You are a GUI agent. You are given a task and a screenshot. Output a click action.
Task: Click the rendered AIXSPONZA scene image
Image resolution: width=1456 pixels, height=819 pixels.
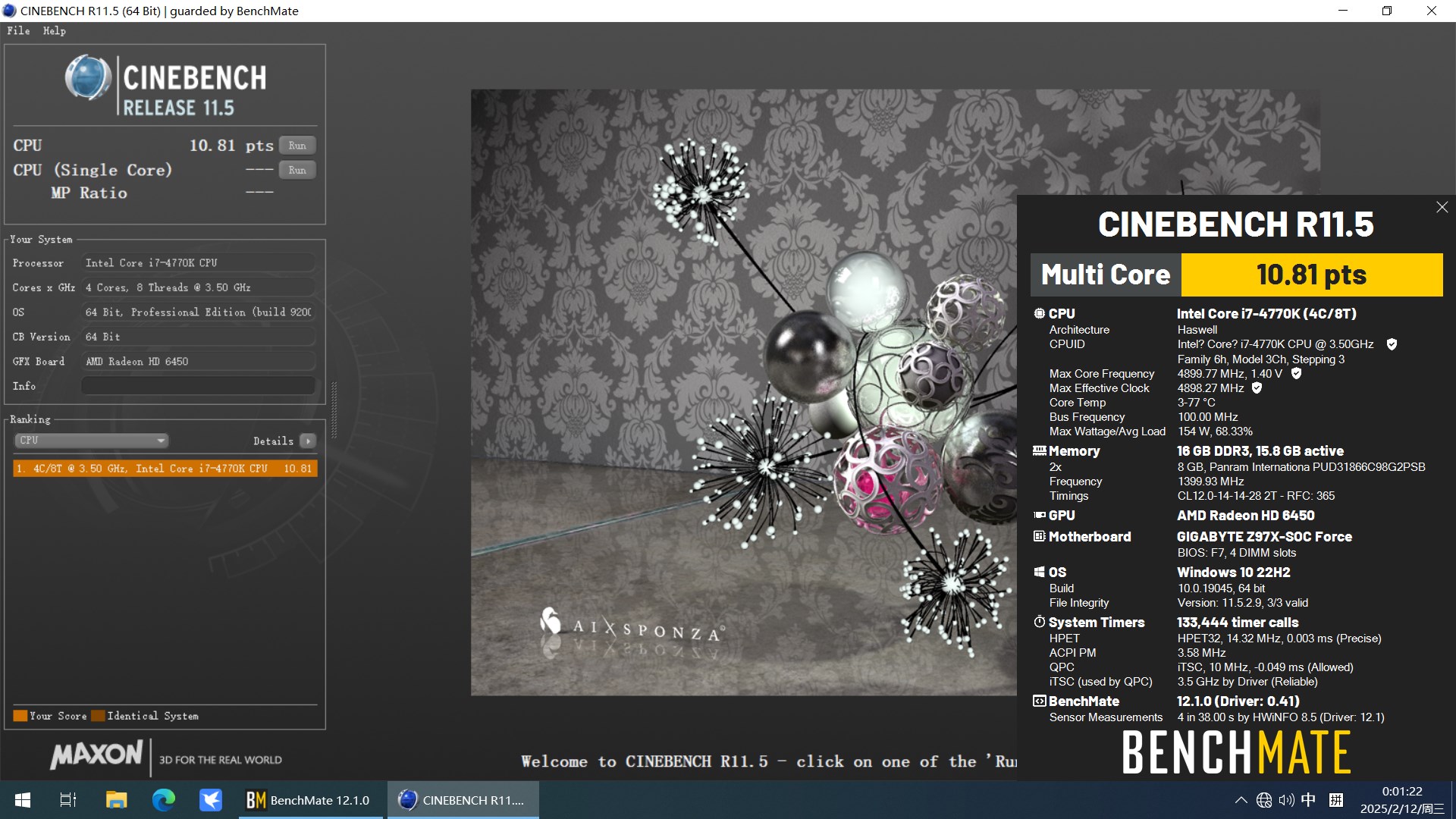743,392
